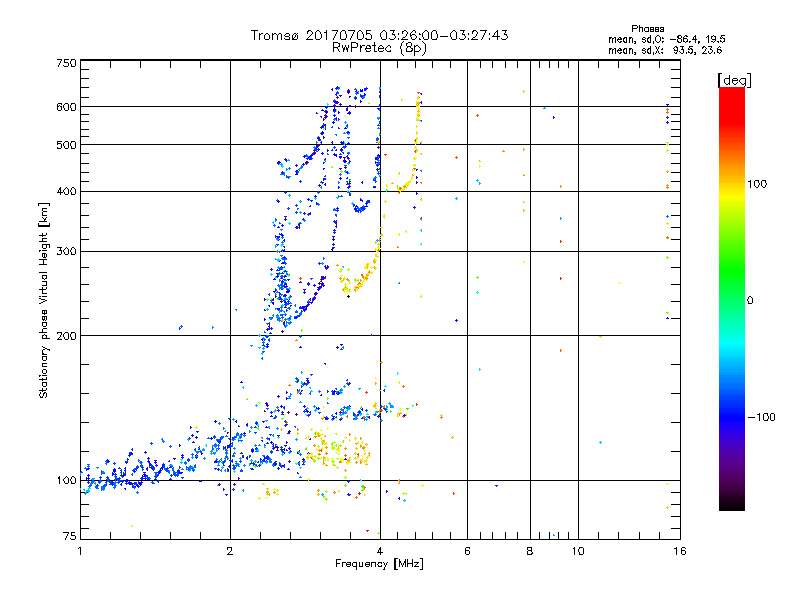Click the 'Phases' header text
Image resolution: width=800 pixels, height=600 pixels.
(x=647, y=29)
